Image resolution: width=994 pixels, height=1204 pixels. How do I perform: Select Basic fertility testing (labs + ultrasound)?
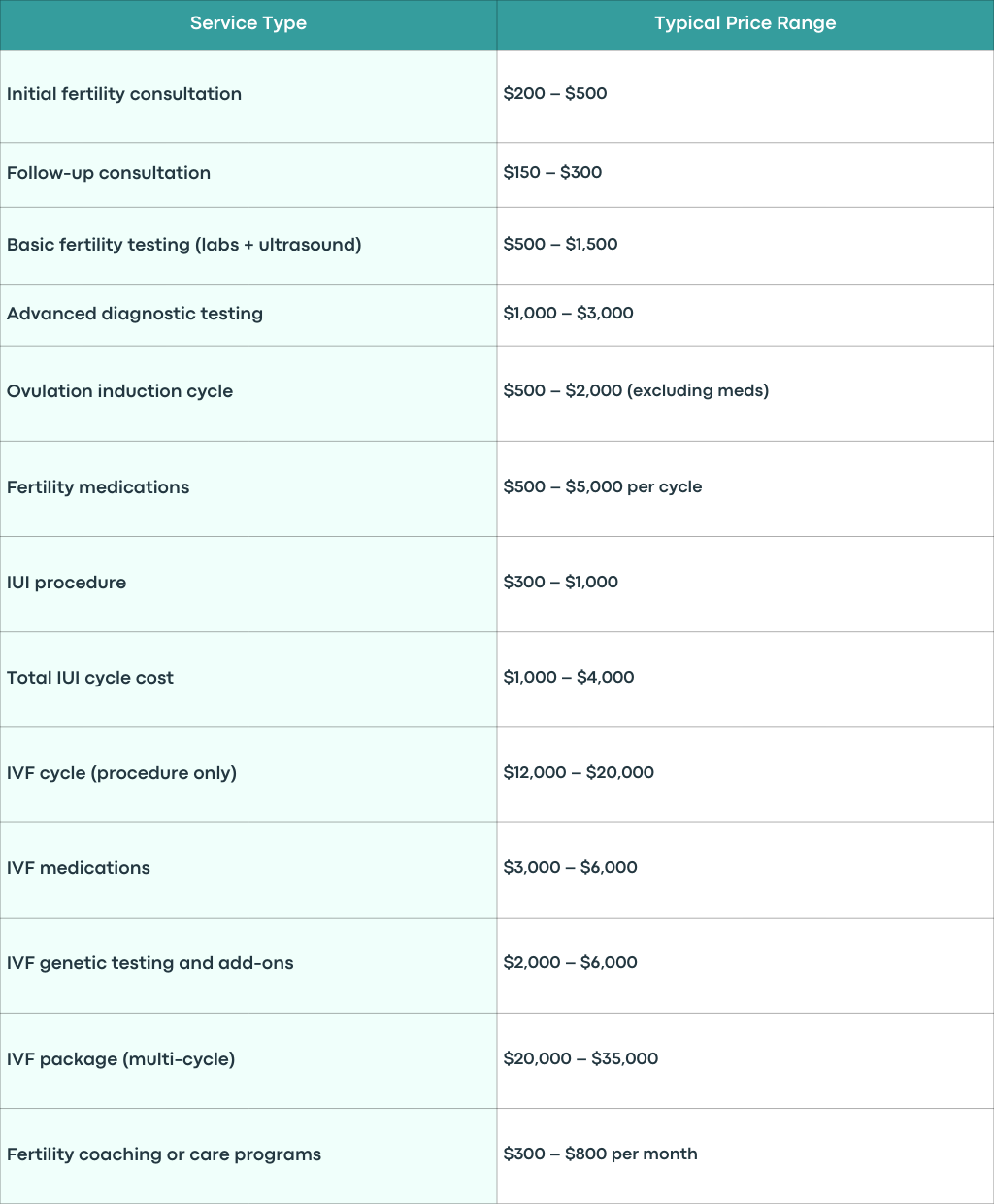248,247
